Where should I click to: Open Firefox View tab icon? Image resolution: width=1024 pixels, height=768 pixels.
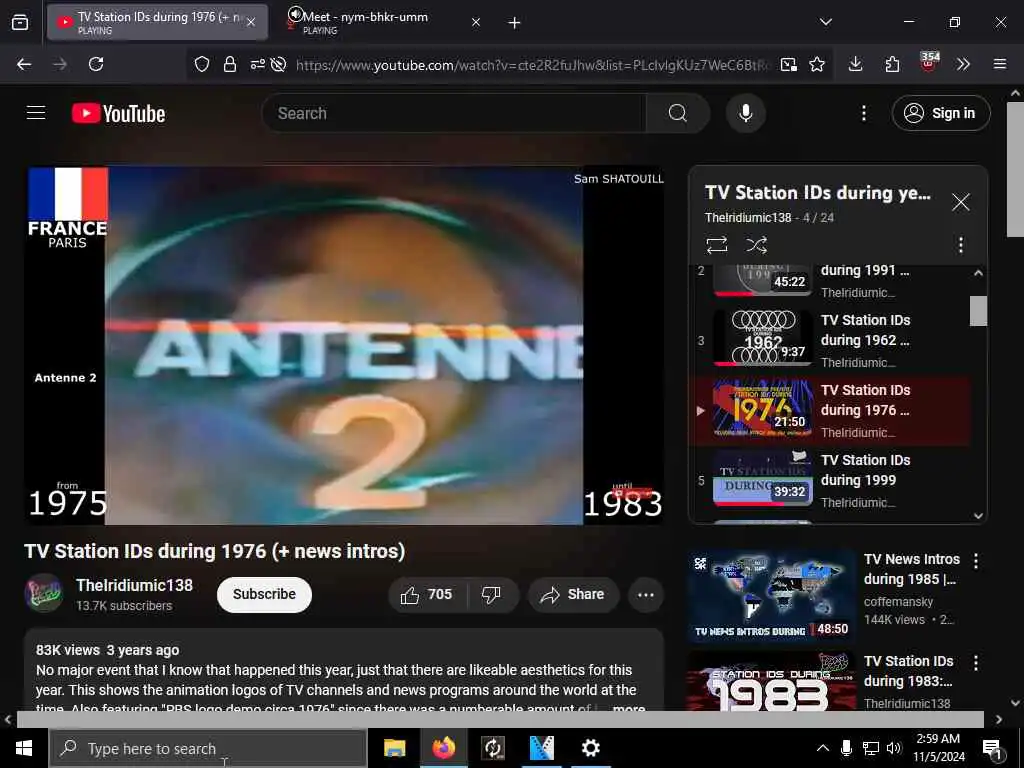click(20, 23)
